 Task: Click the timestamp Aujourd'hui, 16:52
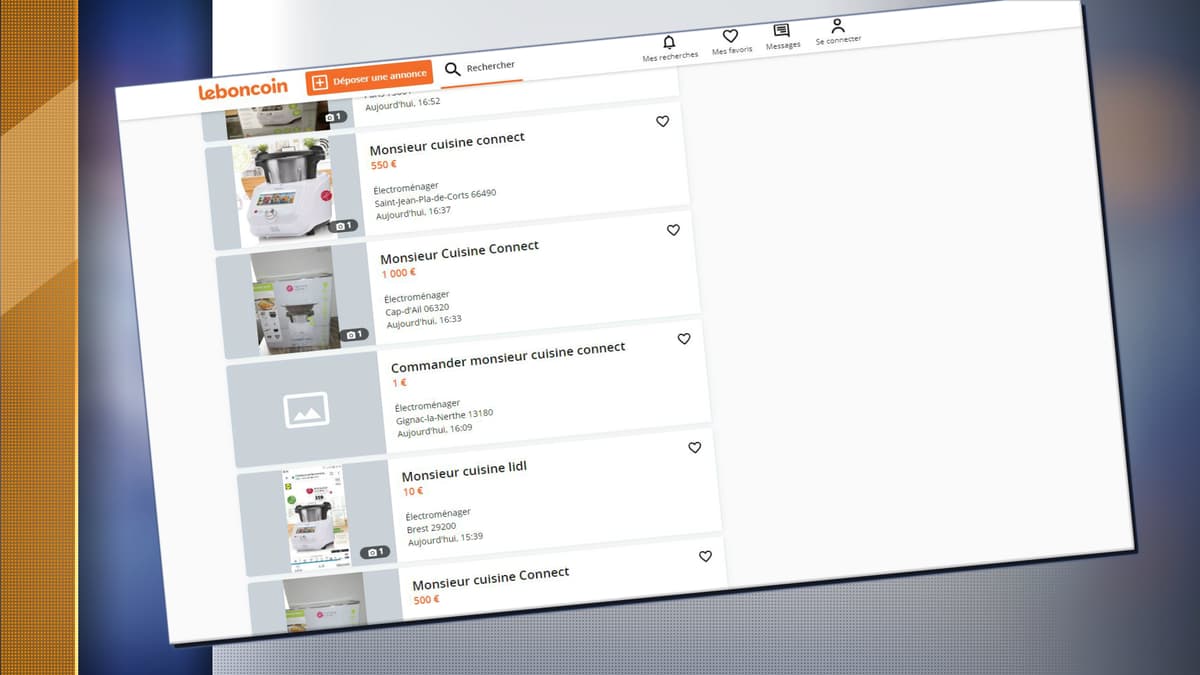(402, 103)
